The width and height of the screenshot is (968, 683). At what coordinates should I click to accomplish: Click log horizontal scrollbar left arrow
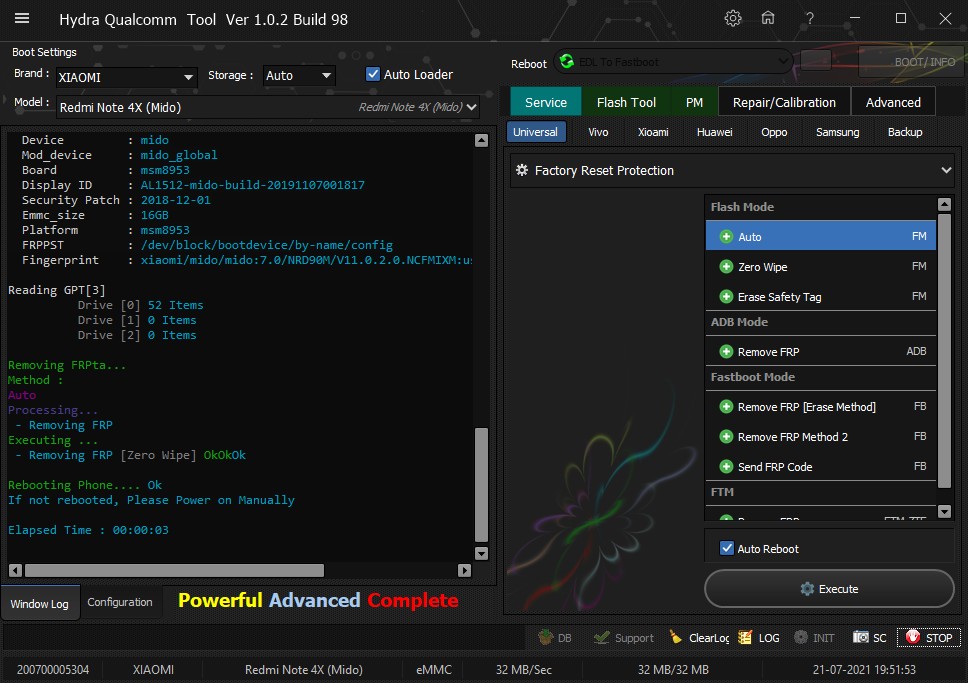[15, 570]
